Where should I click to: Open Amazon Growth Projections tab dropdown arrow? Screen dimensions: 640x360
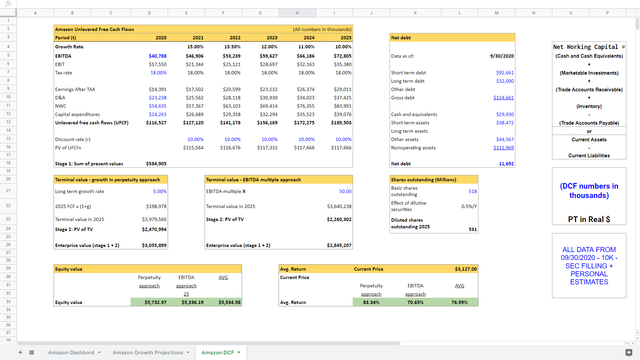pyautogui.click(x=188, y=352)
